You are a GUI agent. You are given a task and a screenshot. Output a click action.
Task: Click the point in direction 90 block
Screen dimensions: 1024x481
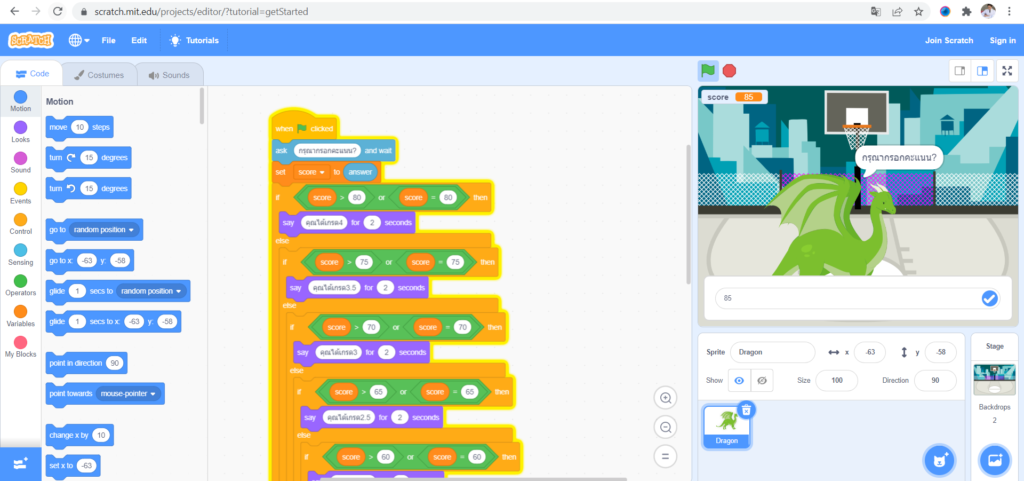tap(86, 364)
